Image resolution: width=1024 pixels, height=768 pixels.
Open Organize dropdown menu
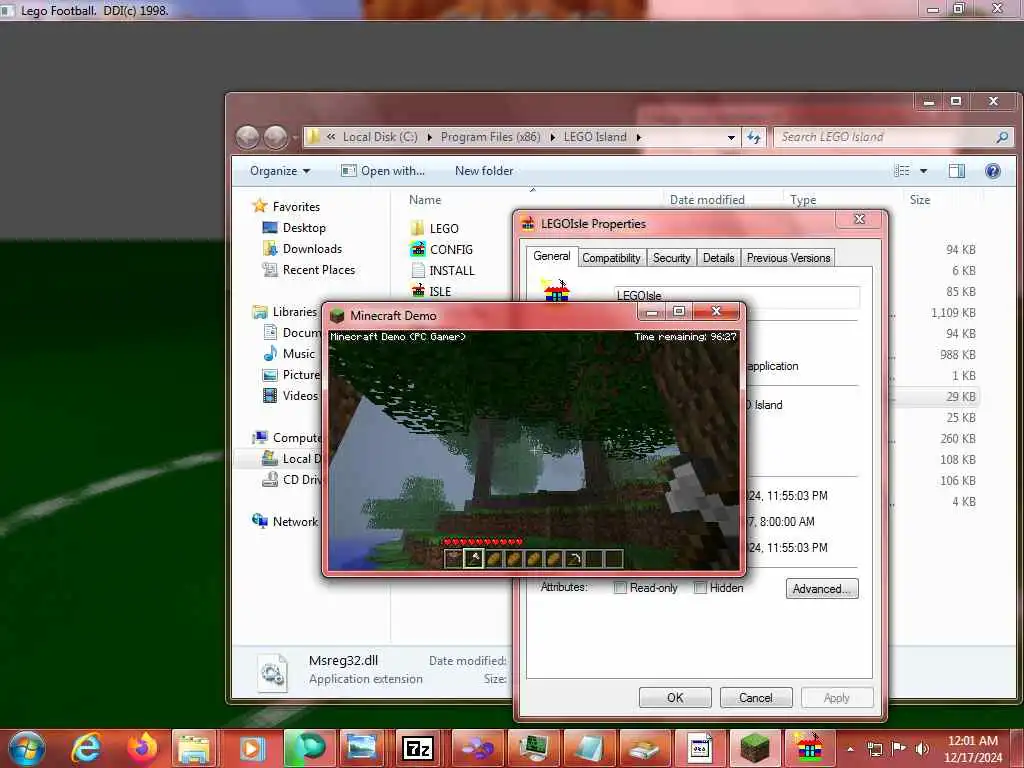[x=280, y=171]
